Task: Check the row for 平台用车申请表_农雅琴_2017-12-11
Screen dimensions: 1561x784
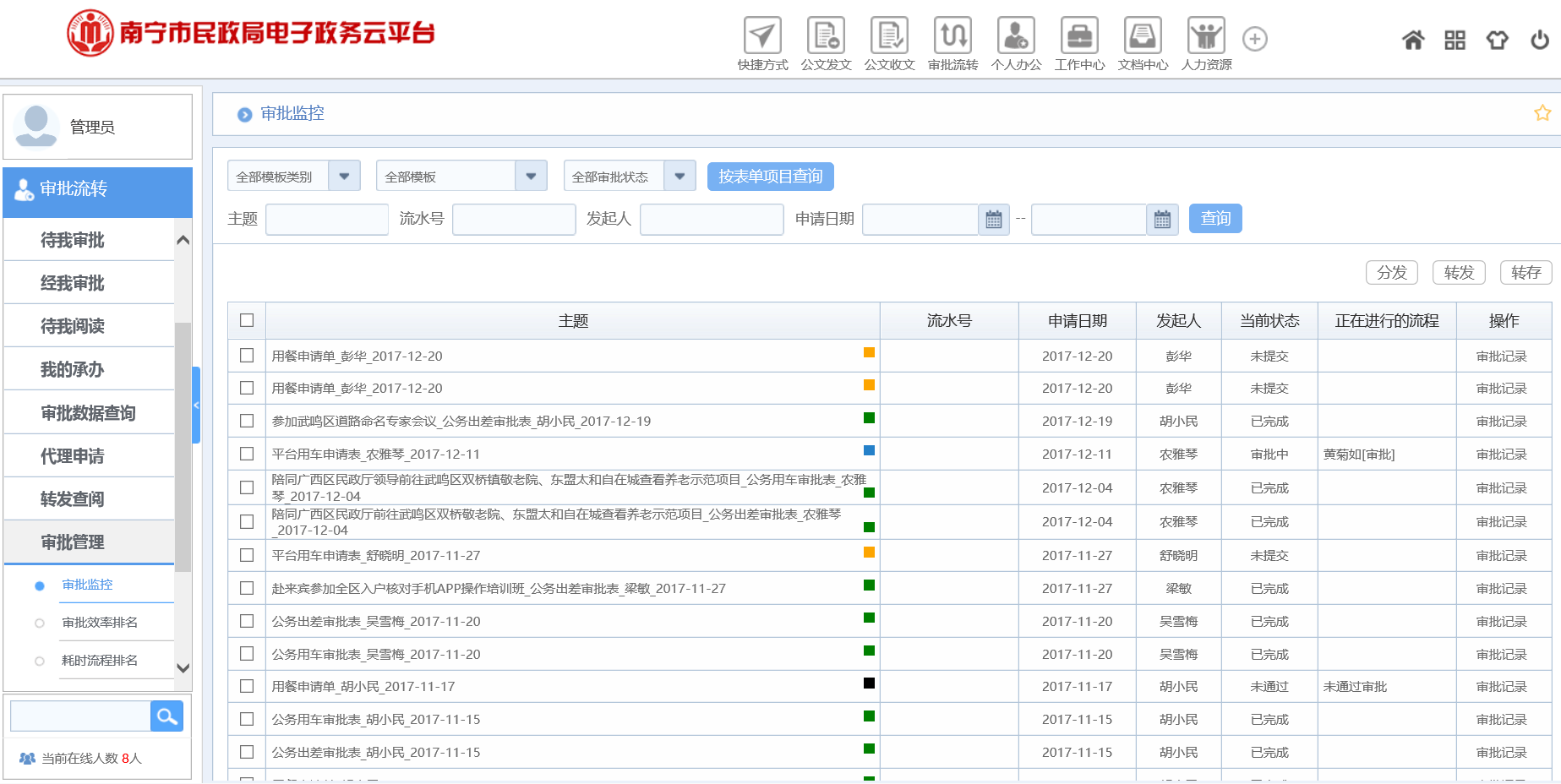Action: pyautogui.click(x=247, y=454)
